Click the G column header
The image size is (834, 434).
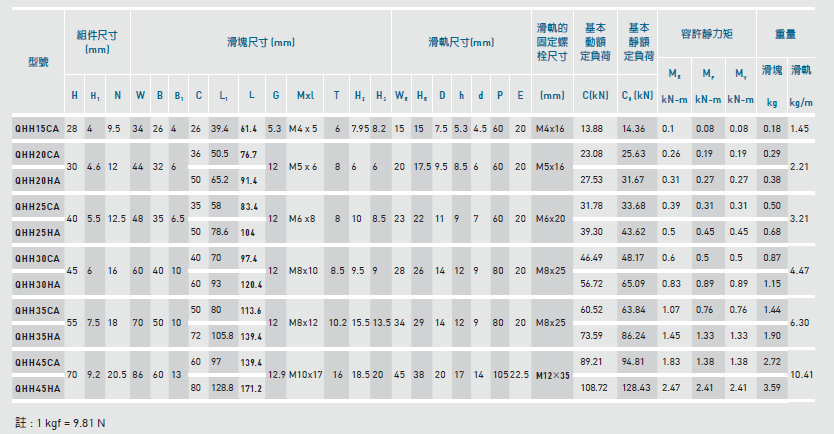276,95
